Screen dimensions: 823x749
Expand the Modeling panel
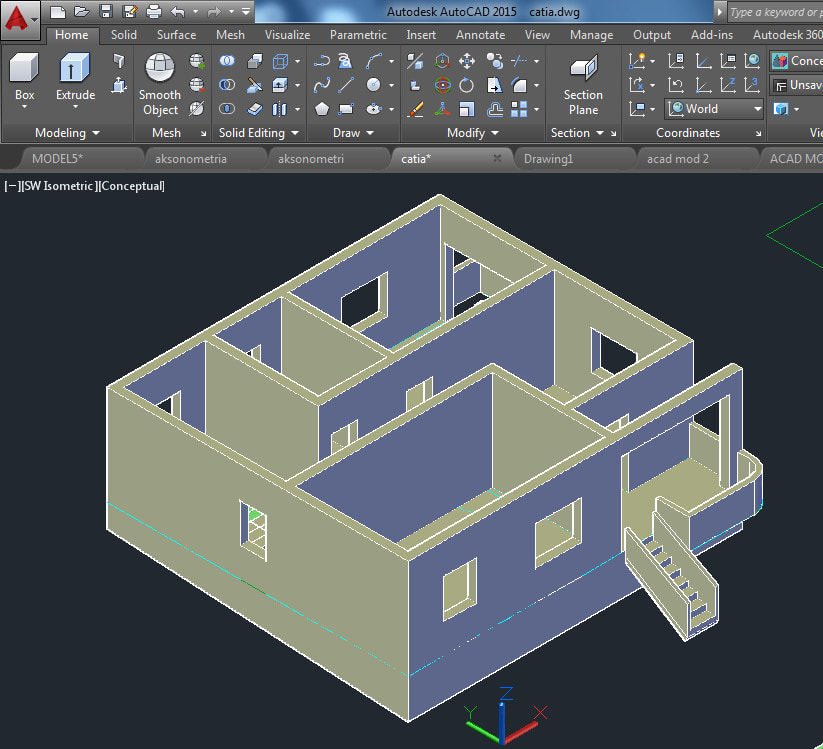[67, 133]
